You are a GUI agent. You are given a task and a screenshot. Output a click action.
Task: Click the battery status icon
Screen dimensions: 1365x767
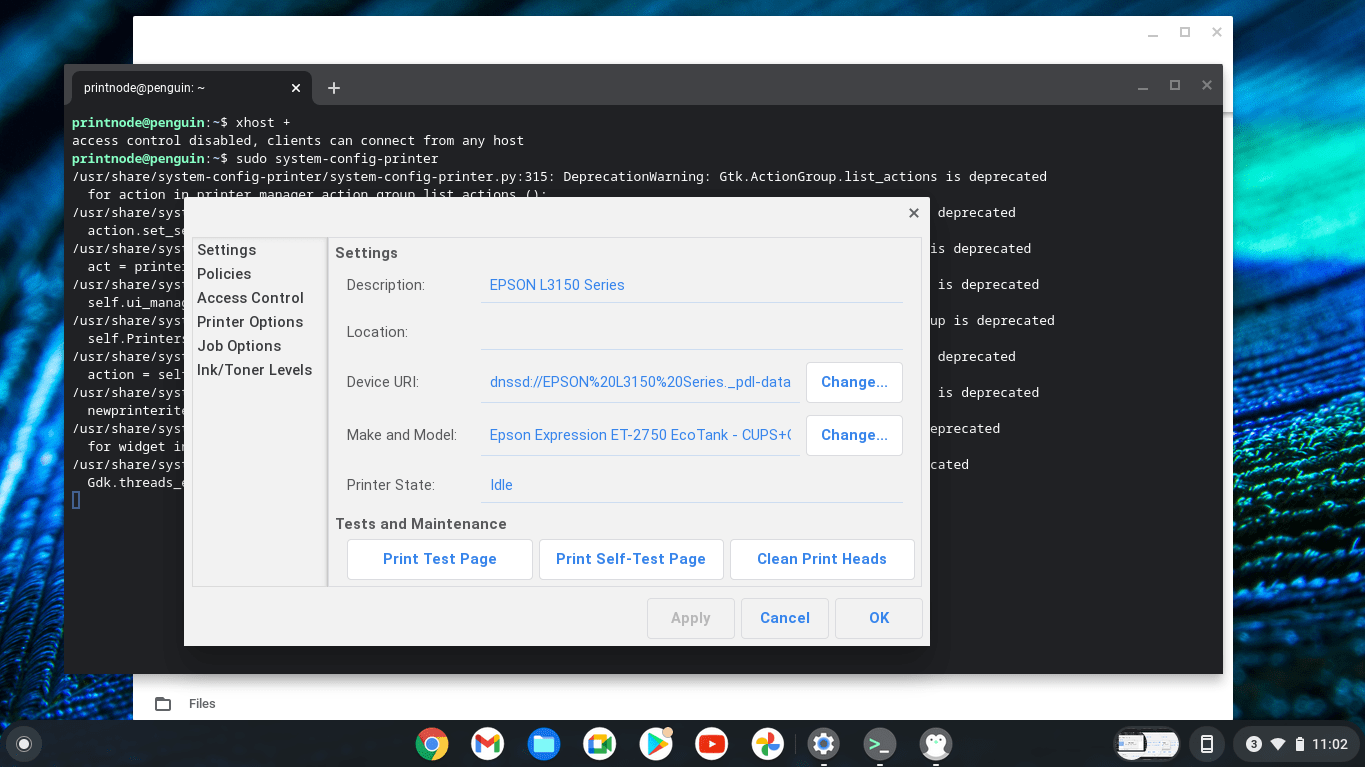(x=1300, y=744)
